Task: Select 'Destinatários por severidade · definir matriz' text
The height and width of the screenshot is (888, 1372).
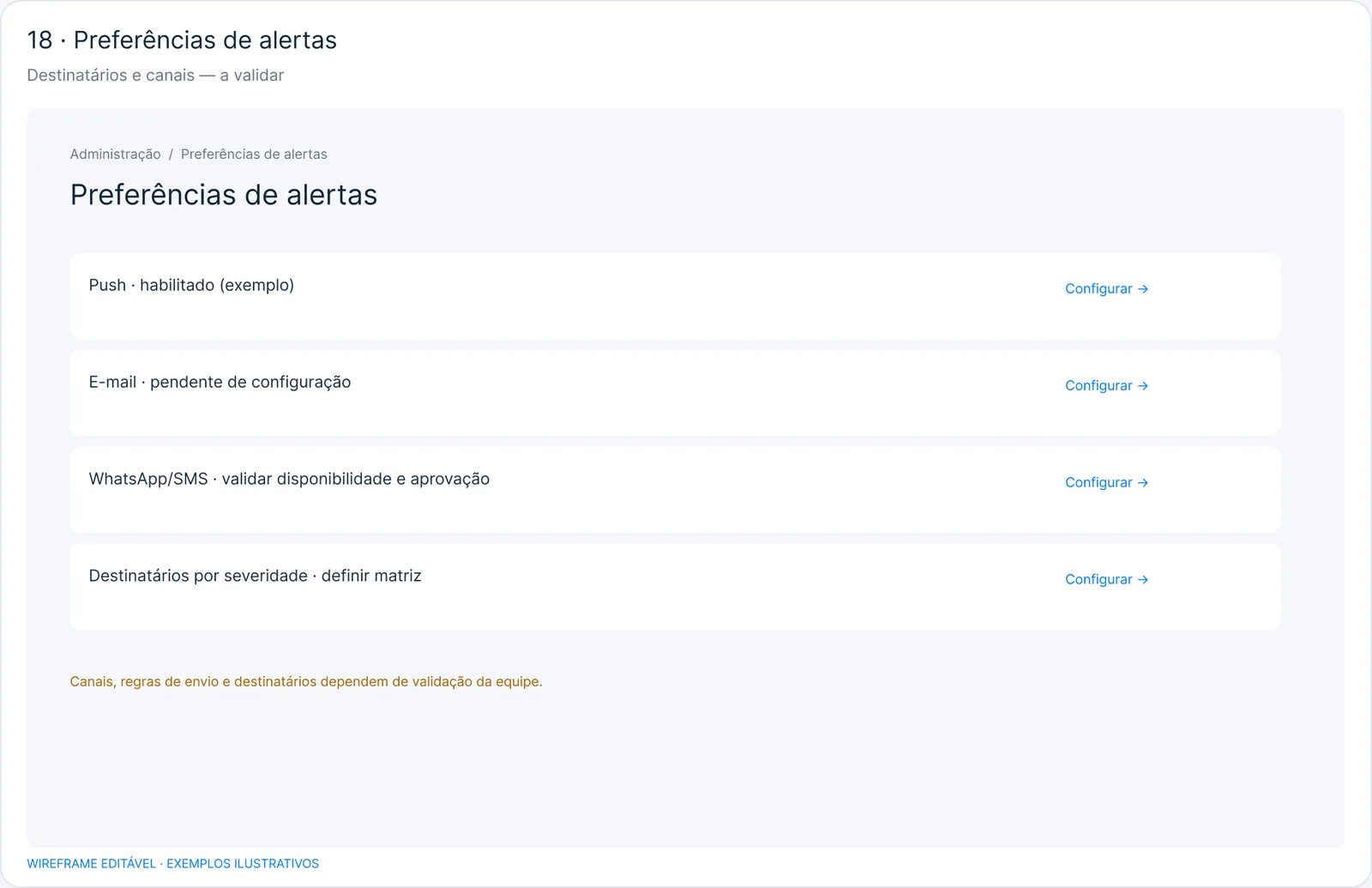Action: pos(255,577)
